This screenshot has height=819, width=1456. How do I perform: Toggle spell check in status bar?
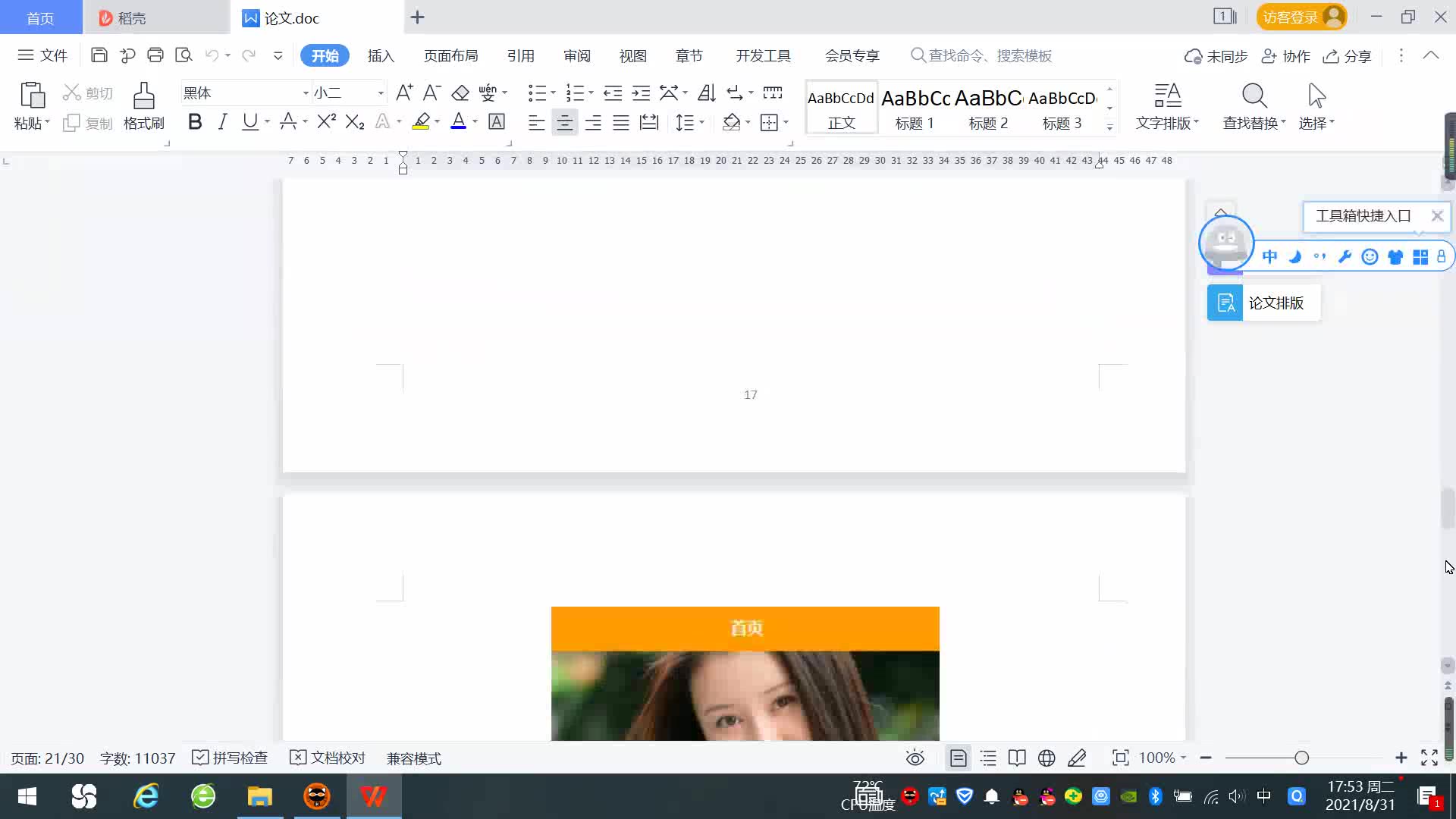click(x=231, y=758)
